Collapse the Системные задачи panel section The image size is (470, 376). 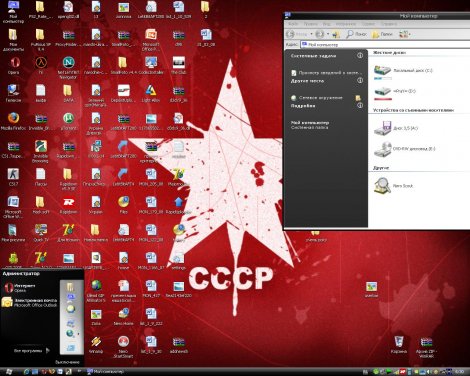[360, 56]
